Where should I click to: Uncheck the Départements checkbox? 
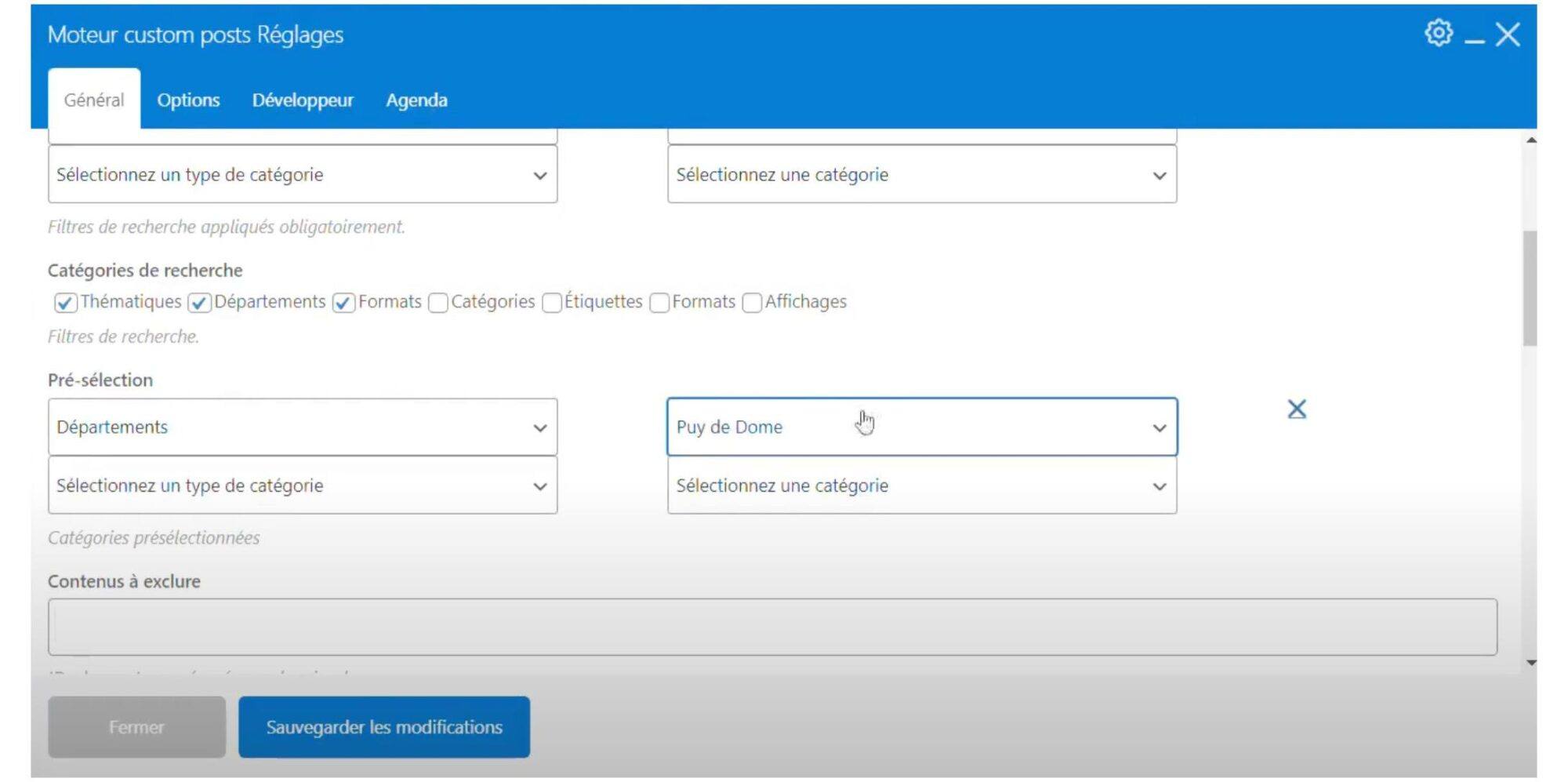coord(200,303)
